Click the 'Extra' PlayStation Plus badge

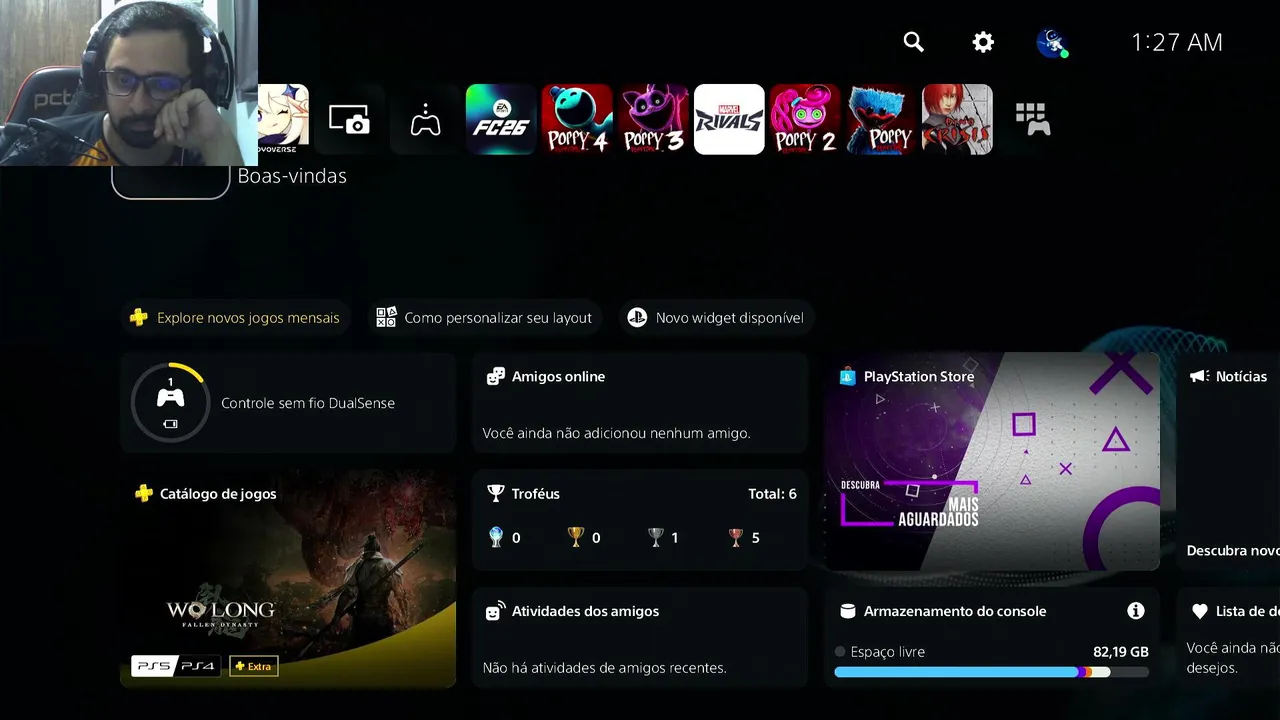pos(253,666)
